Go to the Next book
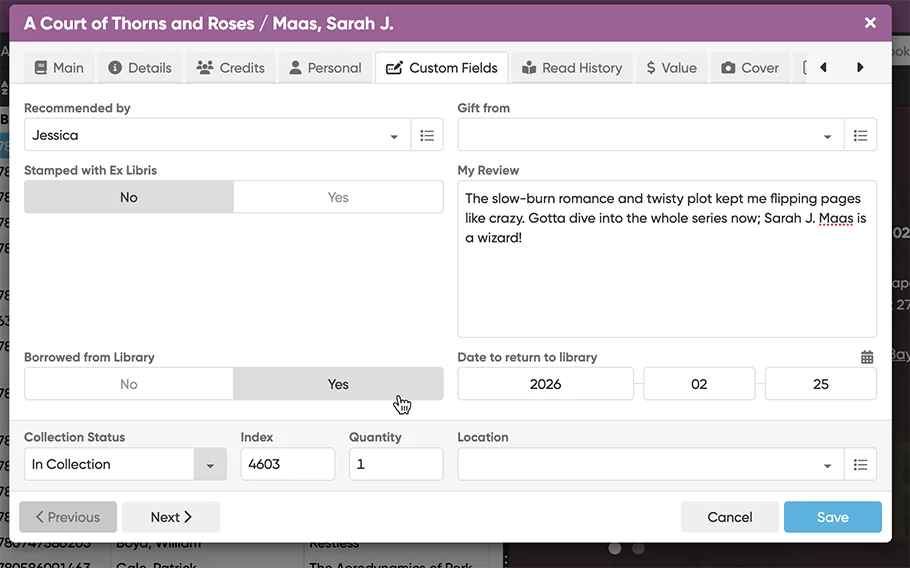The height and width of the screenshot is (568, 910). [x=170, y=517]
